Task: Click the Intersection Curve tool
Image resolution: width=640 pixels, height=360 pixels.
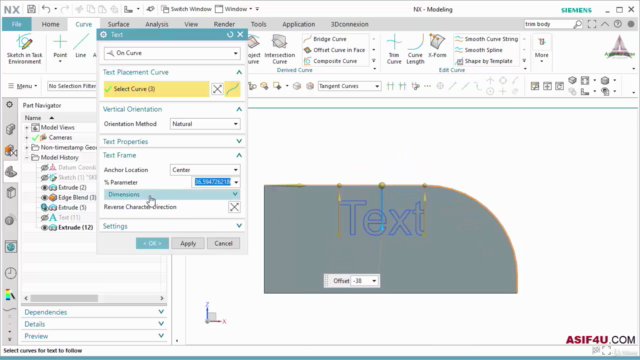Action: click(280, 49)
